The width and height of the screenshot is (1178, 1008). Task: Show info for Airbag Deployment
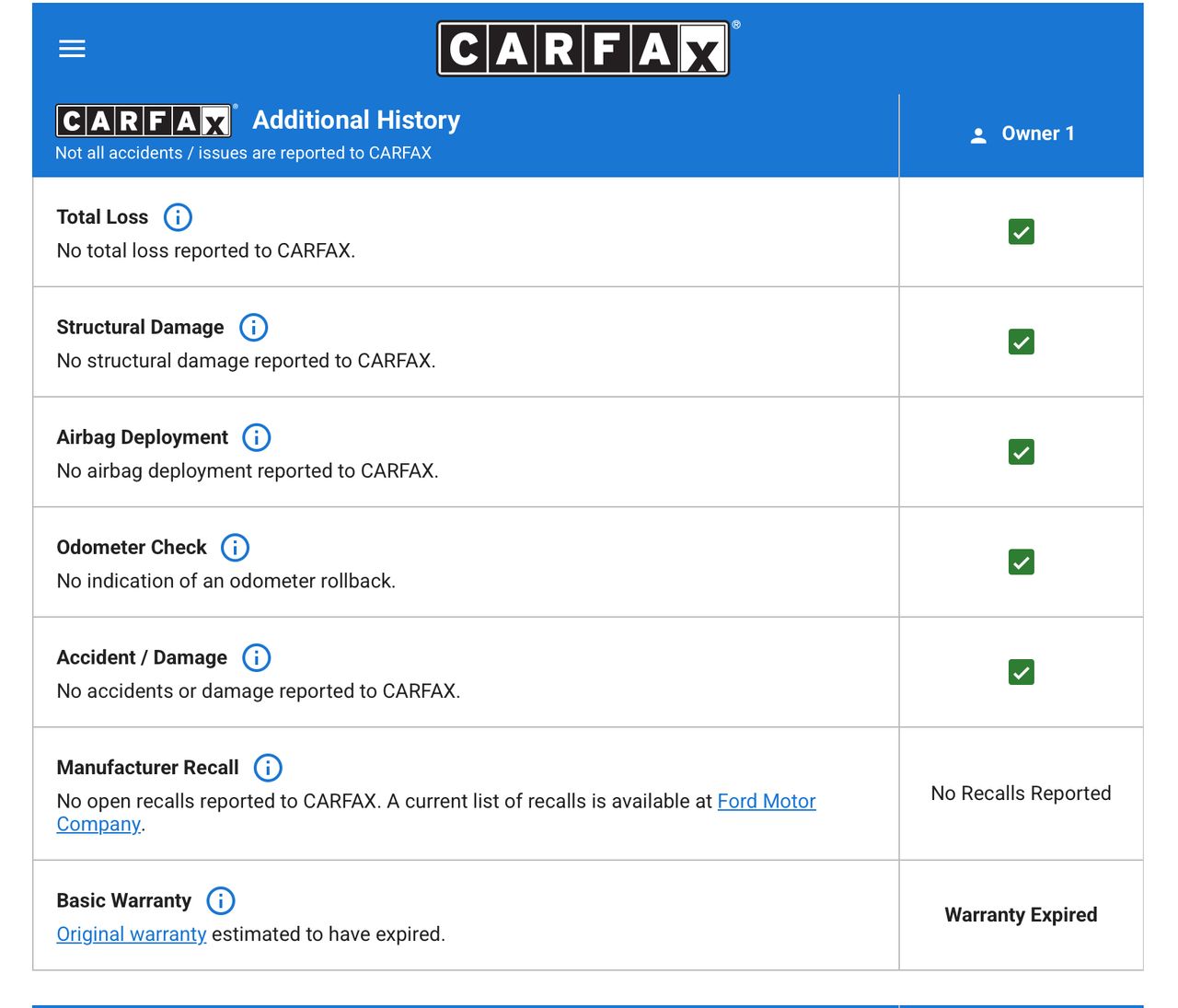coord(257,437)
